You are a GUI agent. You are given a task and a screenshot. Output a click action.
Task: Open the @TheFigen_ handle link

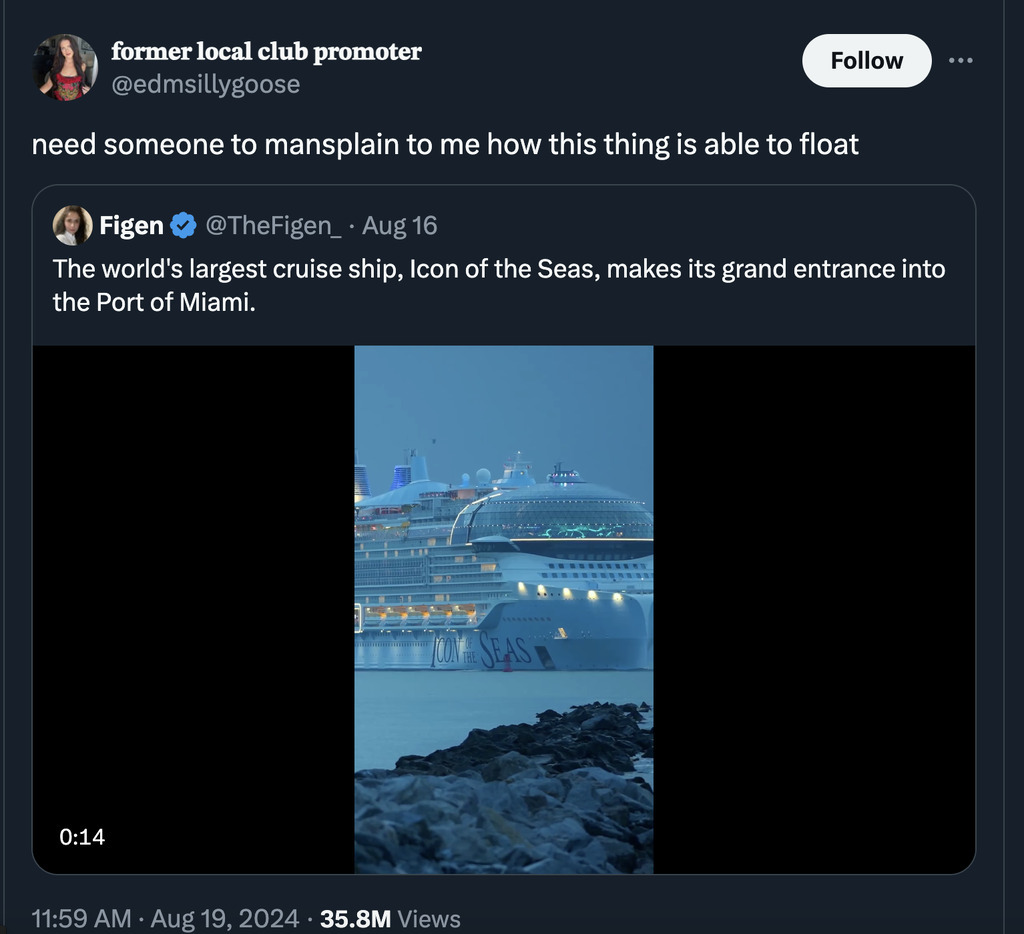(x=273, y=226)
